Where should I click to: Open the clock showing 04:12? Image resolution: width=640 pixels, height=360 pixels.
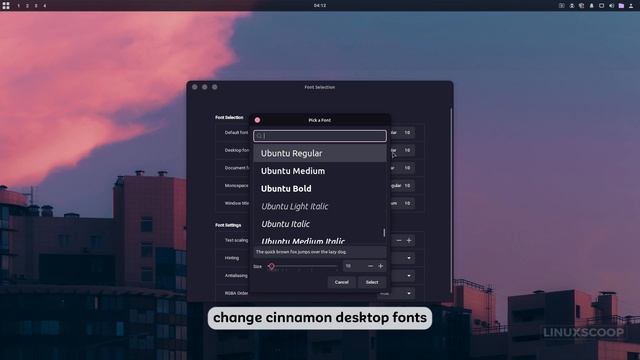pos(320,6)
